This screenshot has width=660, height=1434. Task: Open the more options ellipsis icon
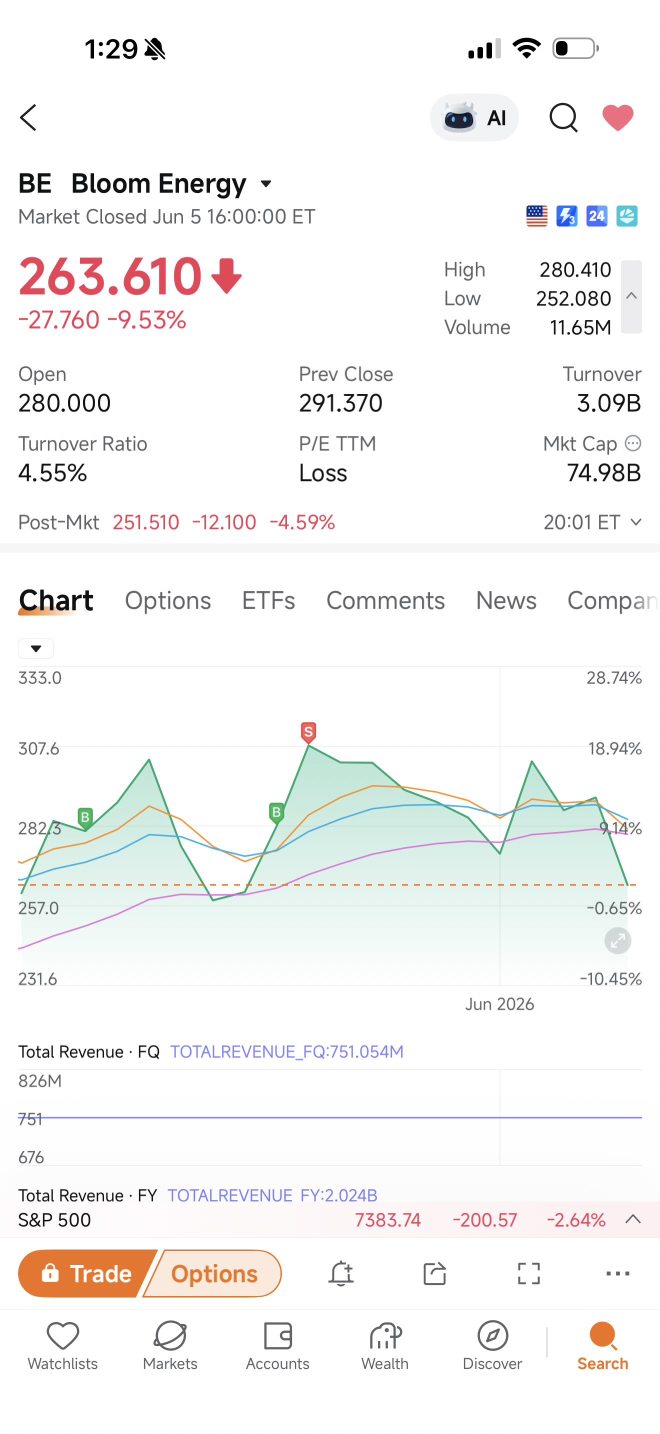[x=618, y=1273]
